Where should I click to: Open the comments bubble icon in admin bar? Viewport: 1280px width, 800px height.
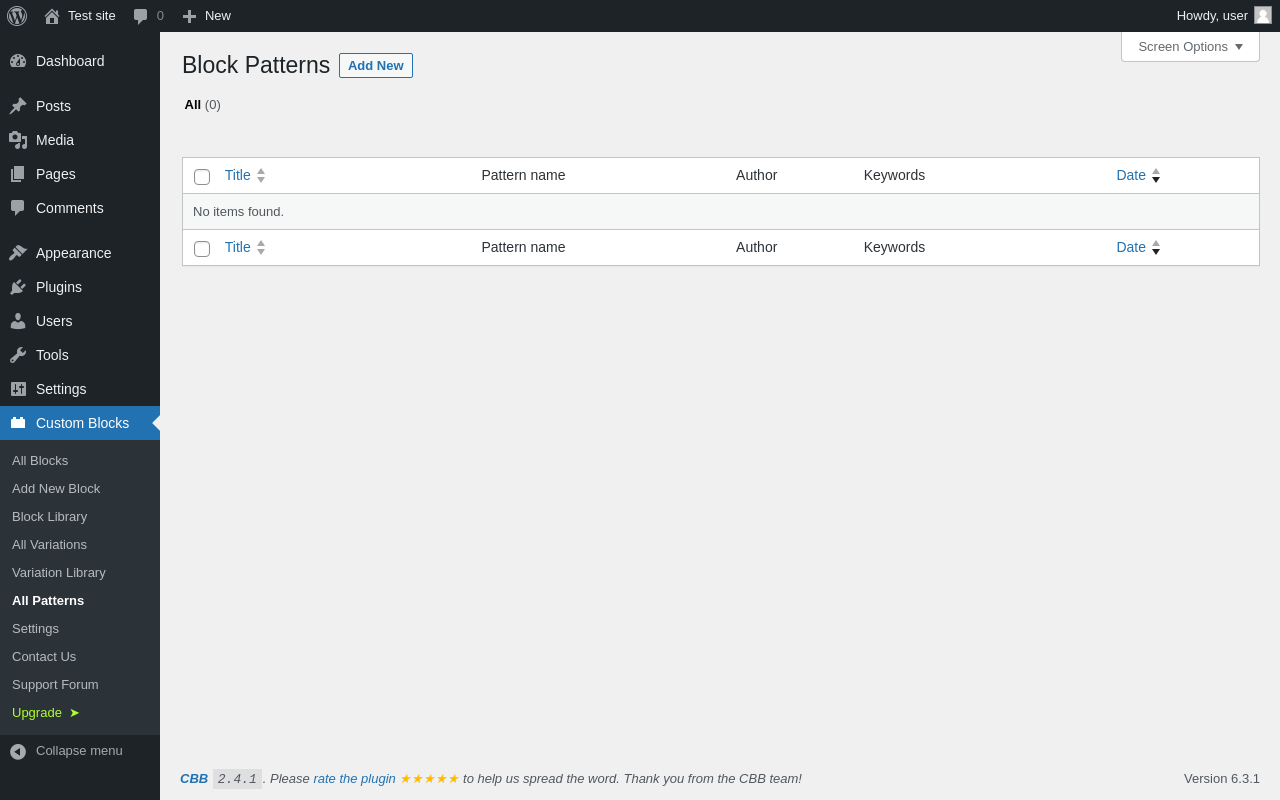140,16
